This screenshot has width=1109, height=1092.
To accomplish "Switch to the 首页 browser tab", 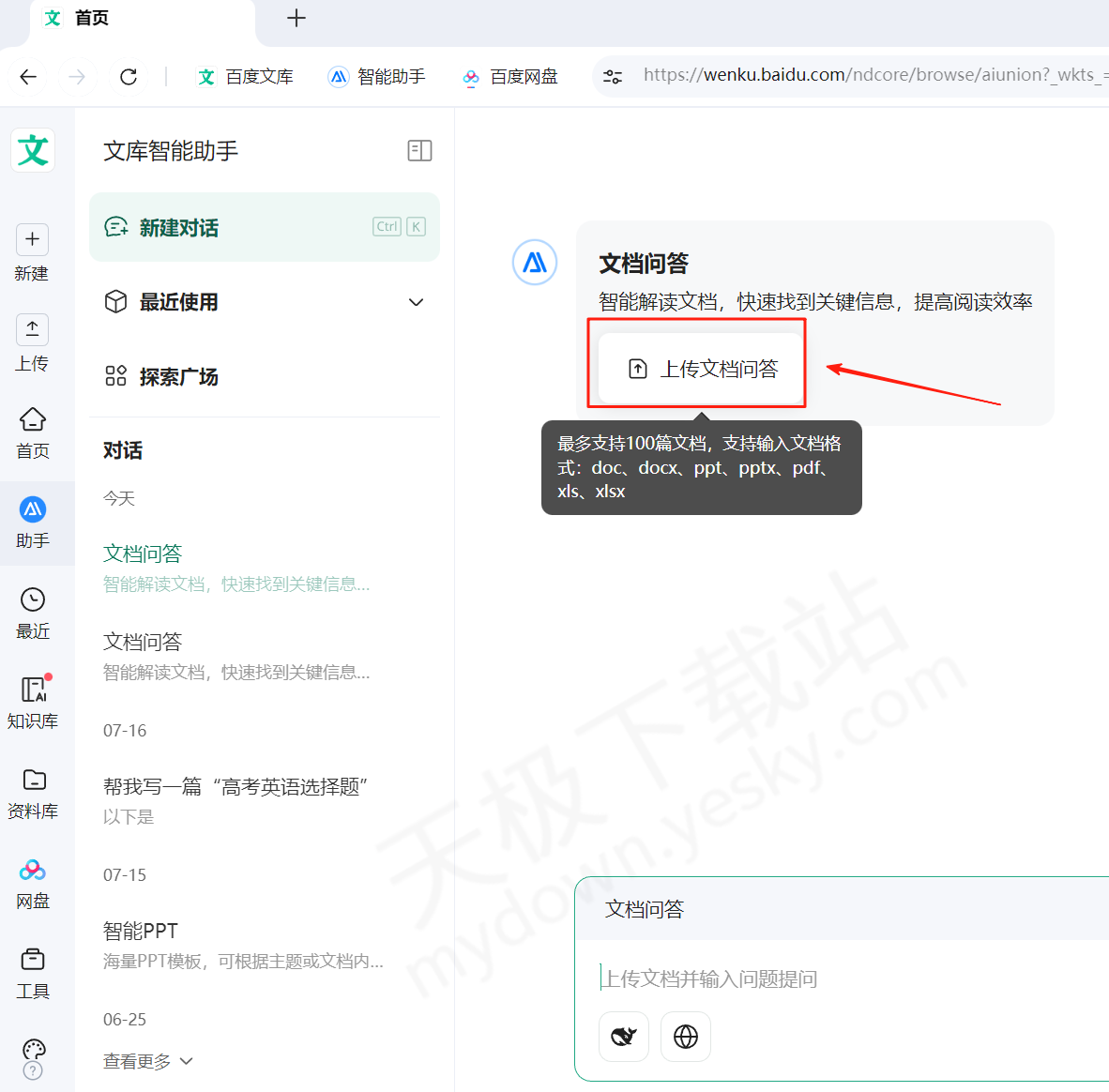I will pyautogui.click(x=142, y=19).
